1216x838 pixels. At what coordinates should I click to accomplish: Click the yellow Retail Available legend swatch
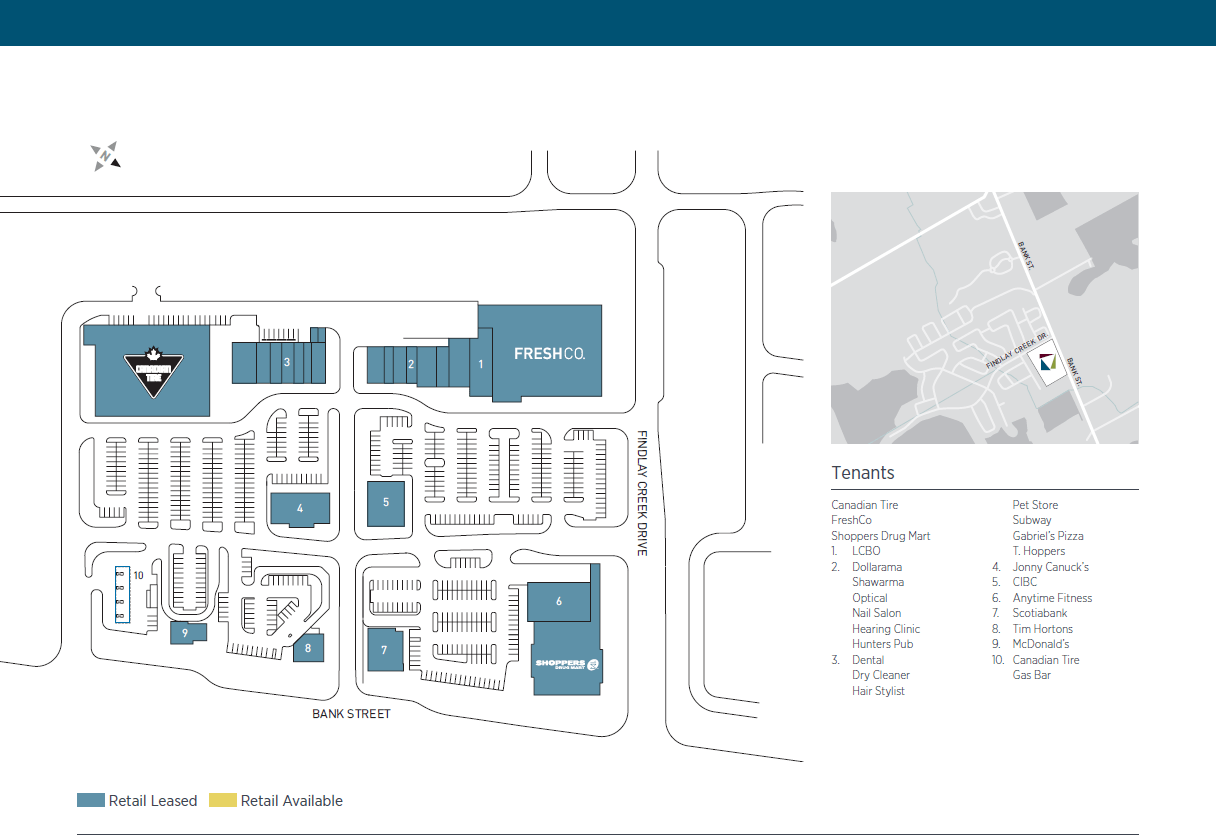coord(223,800)
